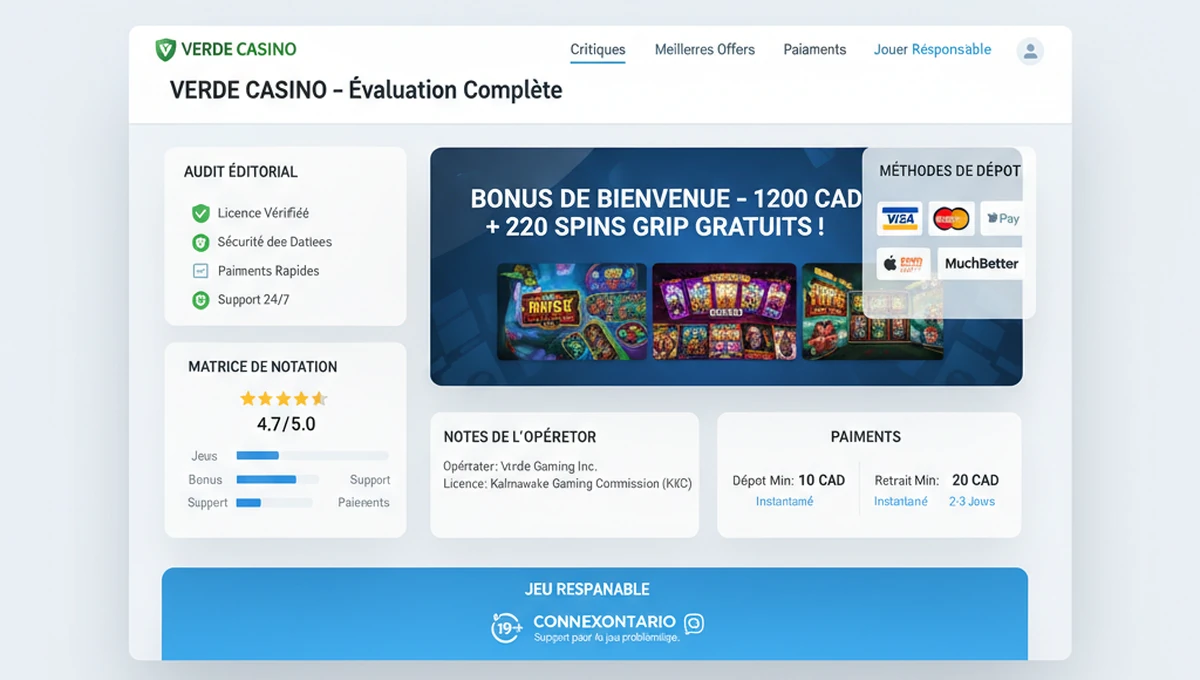
Task: Open the middle slot game thumbnail
Action: (724, 310)
